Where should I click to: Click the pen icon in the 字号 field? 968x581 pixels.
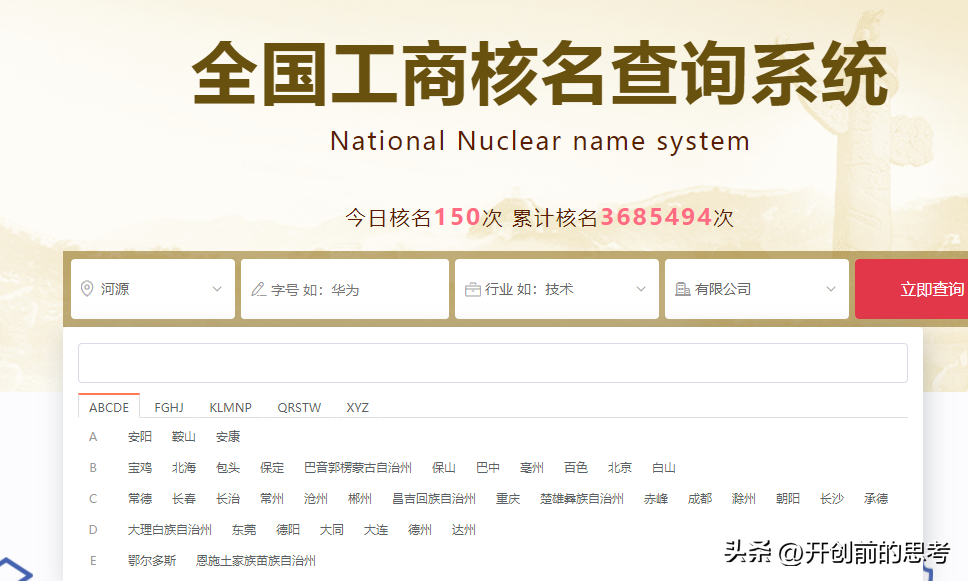[x=260, y=289]
